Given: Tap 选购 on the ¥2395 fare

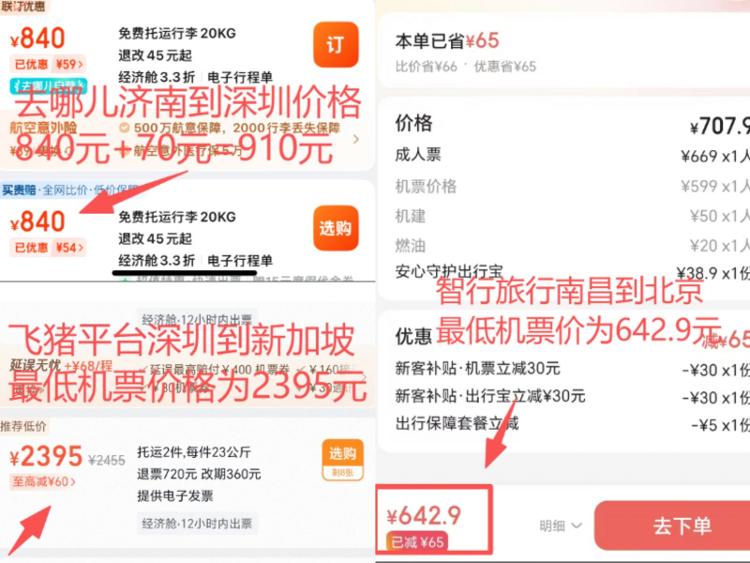Looking at the screenshot, I should 342,459.
